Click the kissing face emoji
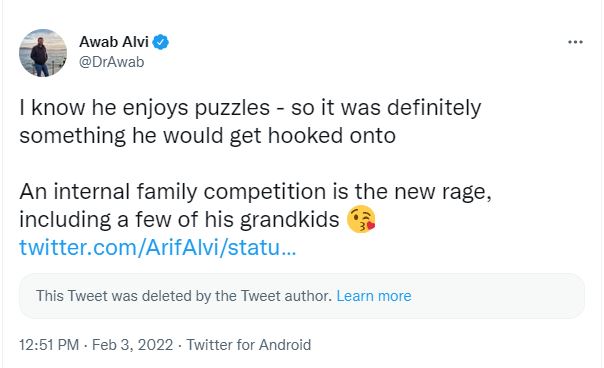Viewport: 604px width, 368px height. (x=361, y=219)
